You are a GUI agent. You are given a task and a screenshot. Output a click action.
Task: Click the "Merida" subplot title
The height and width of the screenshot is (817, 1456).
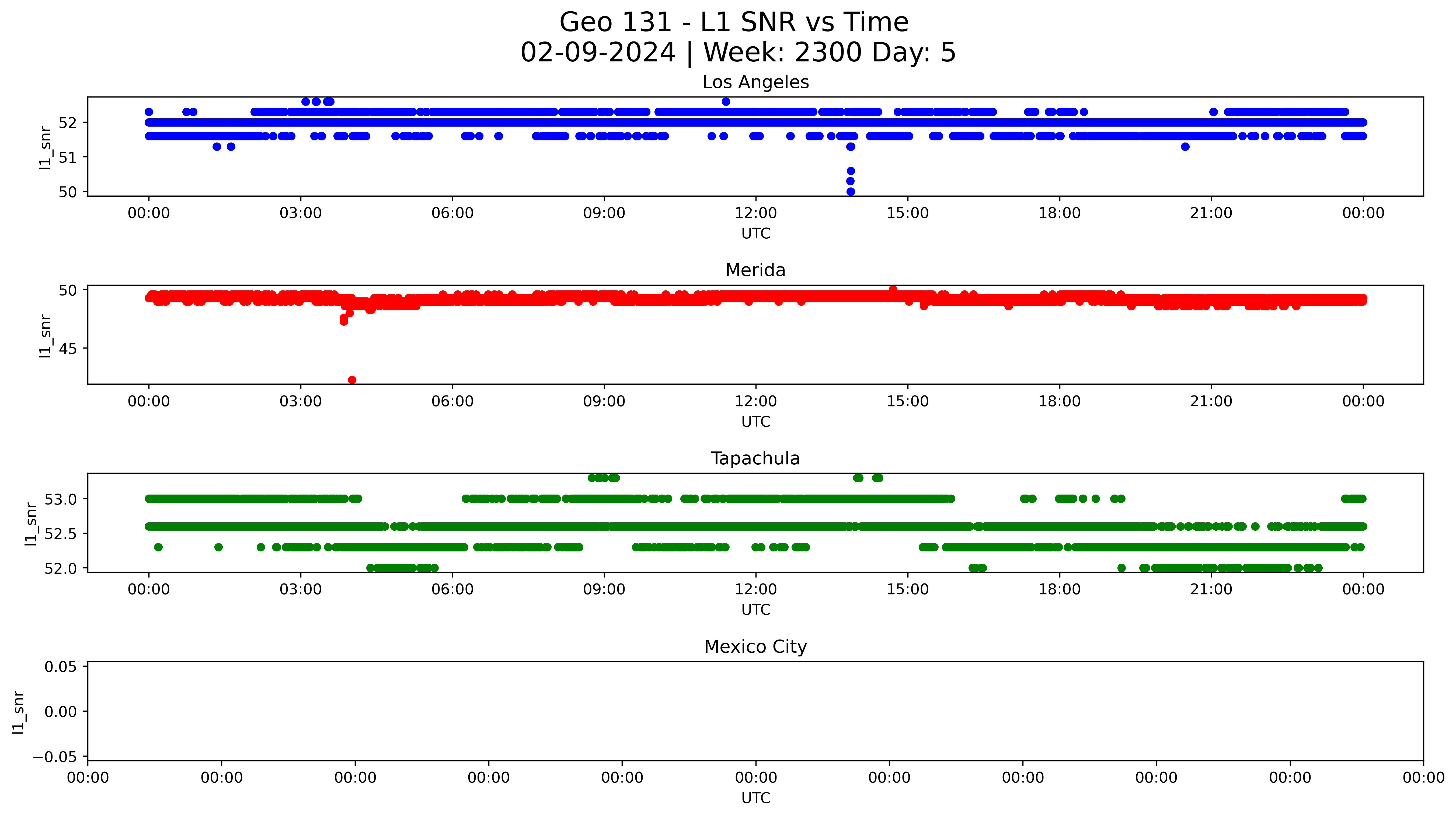pos(756,270)
